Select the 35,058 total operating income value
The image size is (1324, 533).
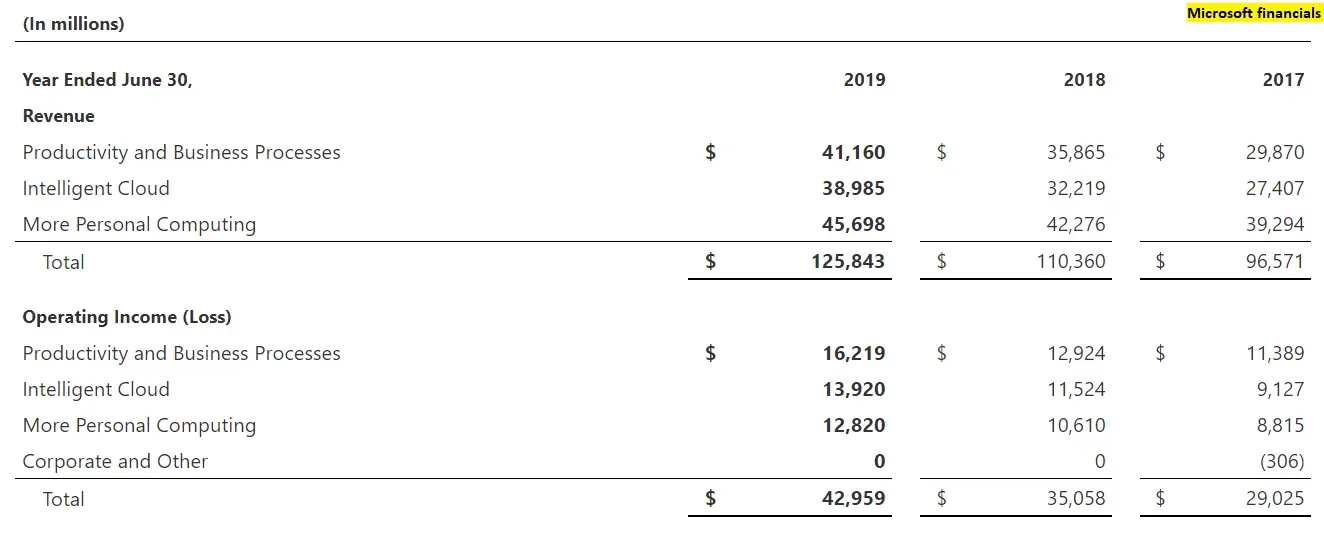1075,498
